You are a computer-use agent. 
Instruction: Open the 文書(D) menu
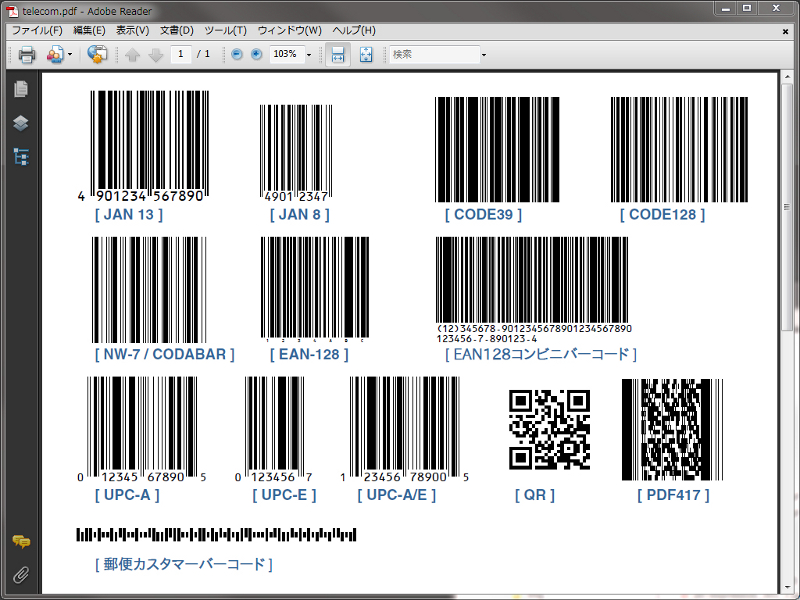[177, 31]
